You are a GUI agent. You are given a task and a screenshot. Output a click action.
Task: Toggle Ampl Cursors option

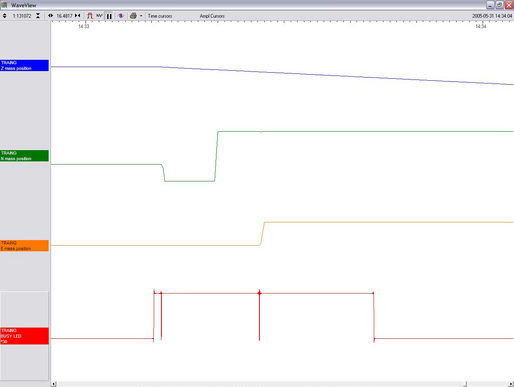point(212,16)
